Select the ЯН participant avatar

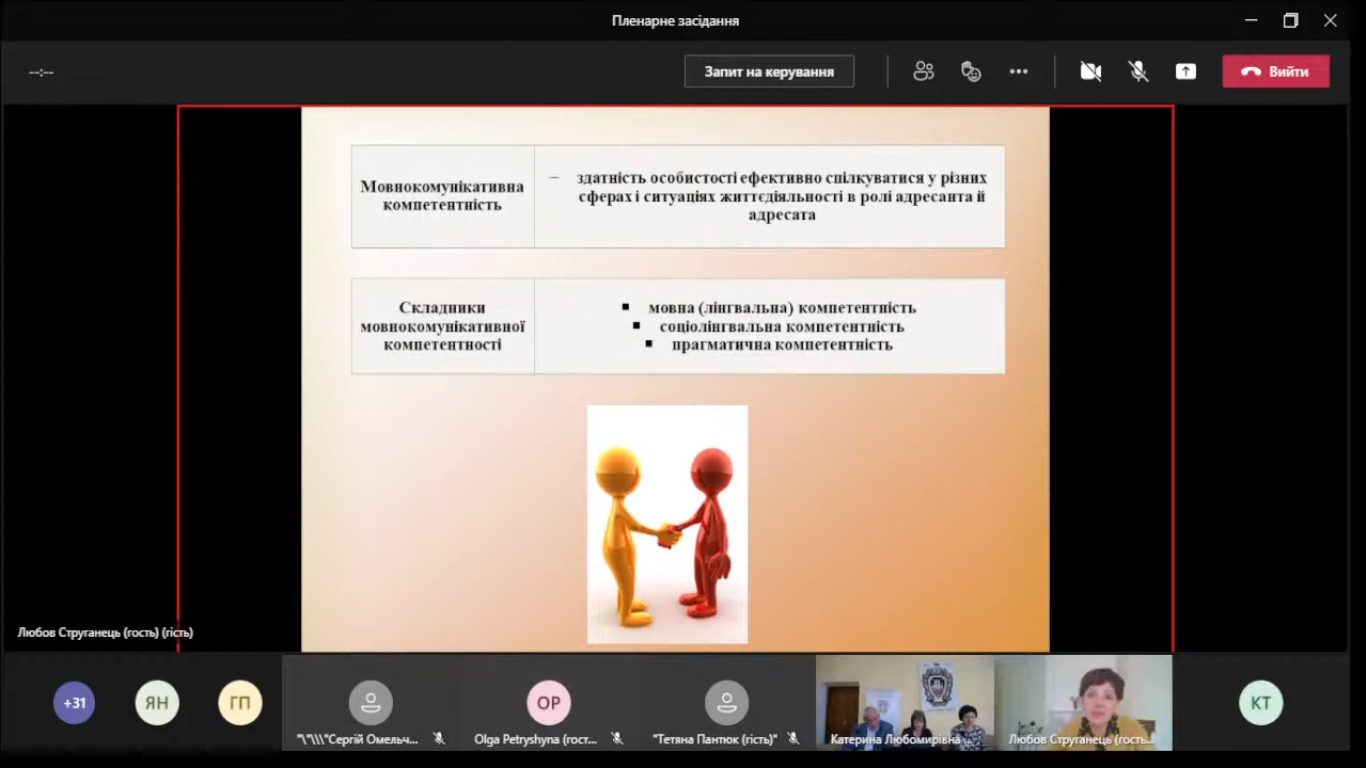click(157, 703)
